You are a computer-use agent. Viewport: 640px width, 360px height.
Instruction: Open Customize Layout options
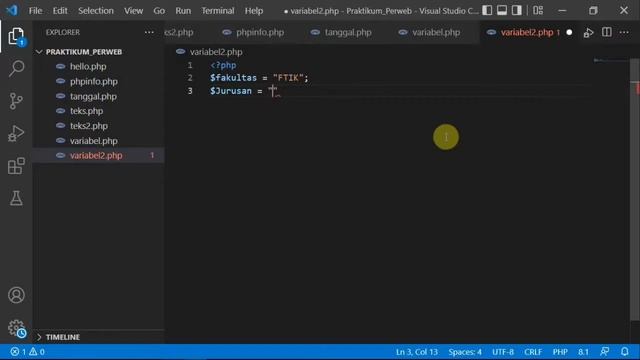coord(538,10)
